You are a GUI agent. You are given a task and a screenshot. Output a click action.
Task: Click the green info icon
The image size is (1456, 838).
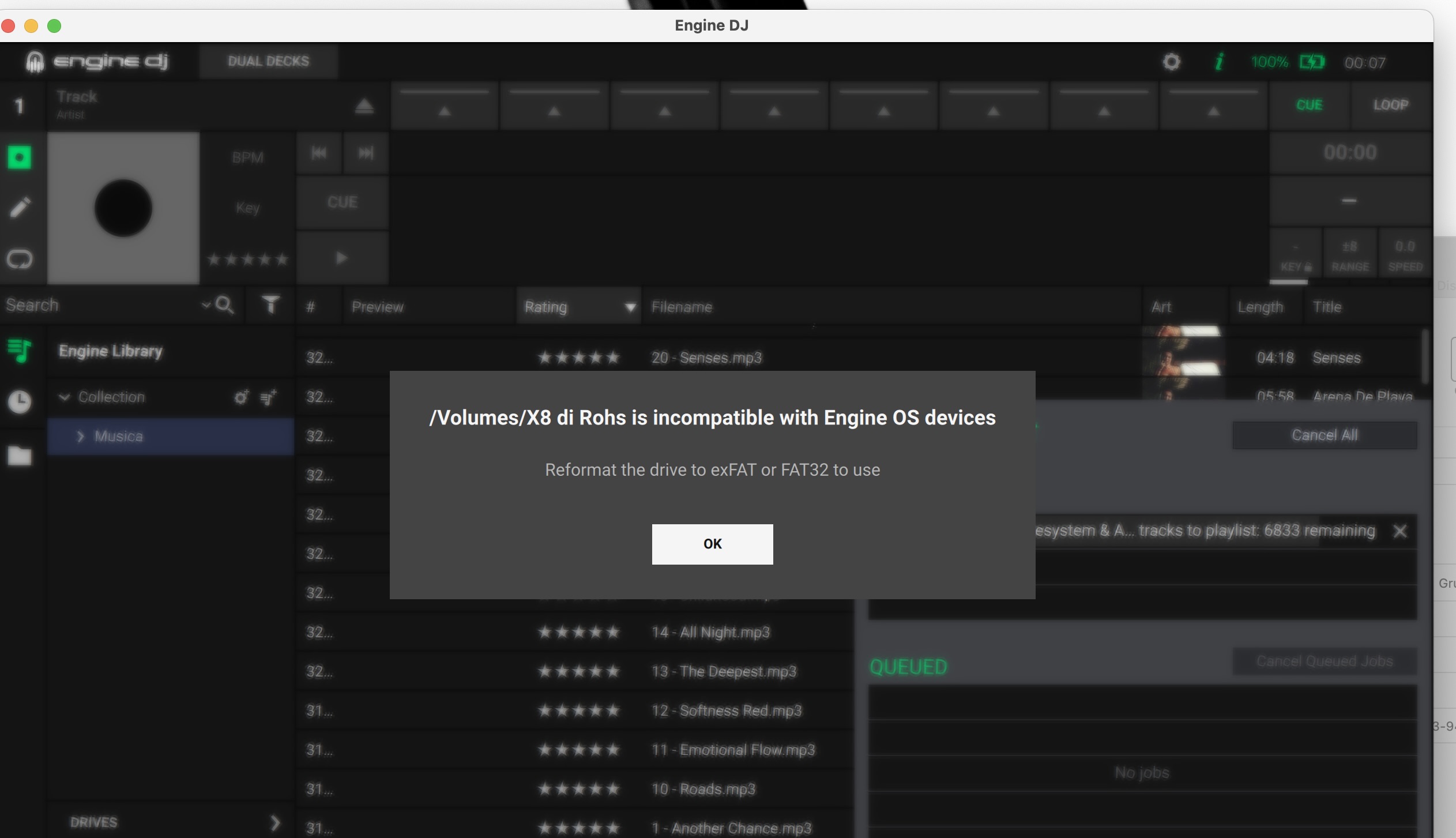pos(1219,62)
